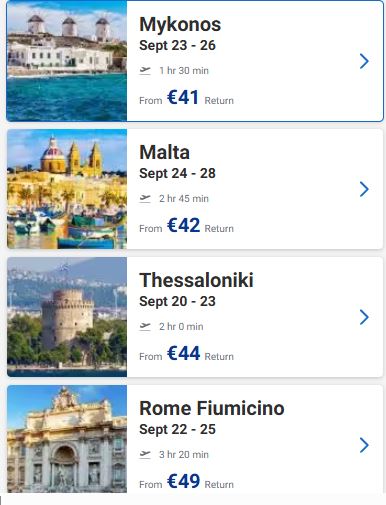
Task: Click the Mykonos destination title
Action: pyautogui.click(x=180, y=25)
